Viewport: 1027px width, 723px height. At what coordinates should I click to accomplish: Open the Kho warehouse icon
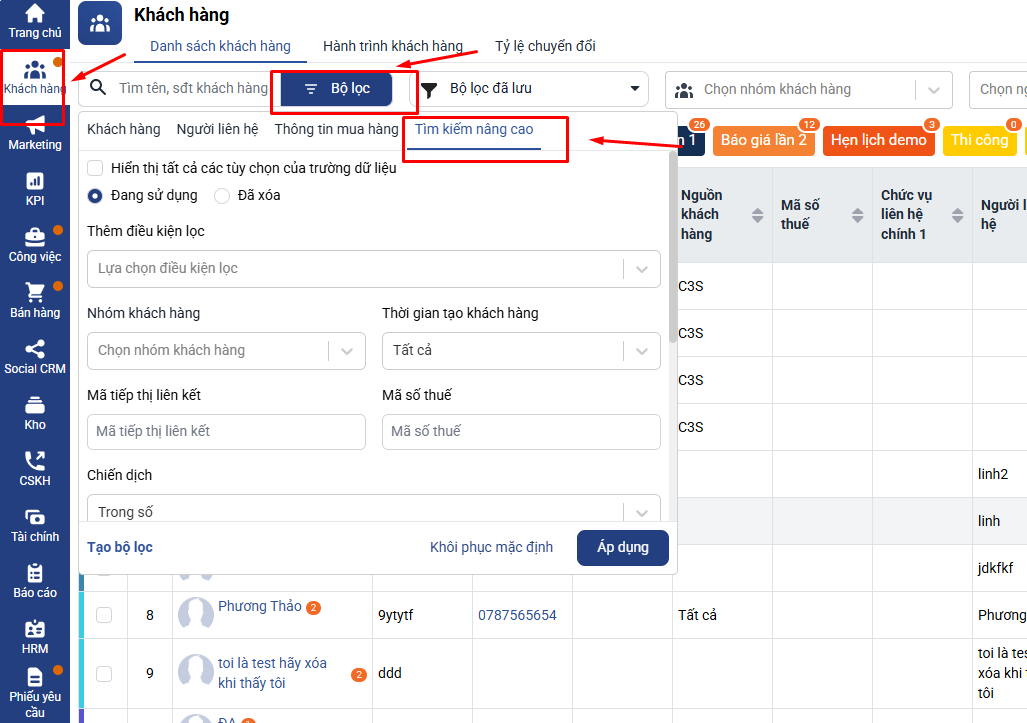tap(35, 412)
